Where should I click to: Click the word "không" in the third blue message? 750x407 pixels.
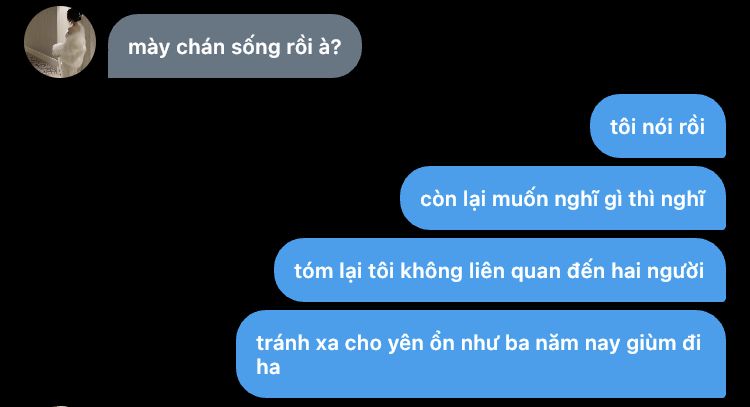[431, 271]
